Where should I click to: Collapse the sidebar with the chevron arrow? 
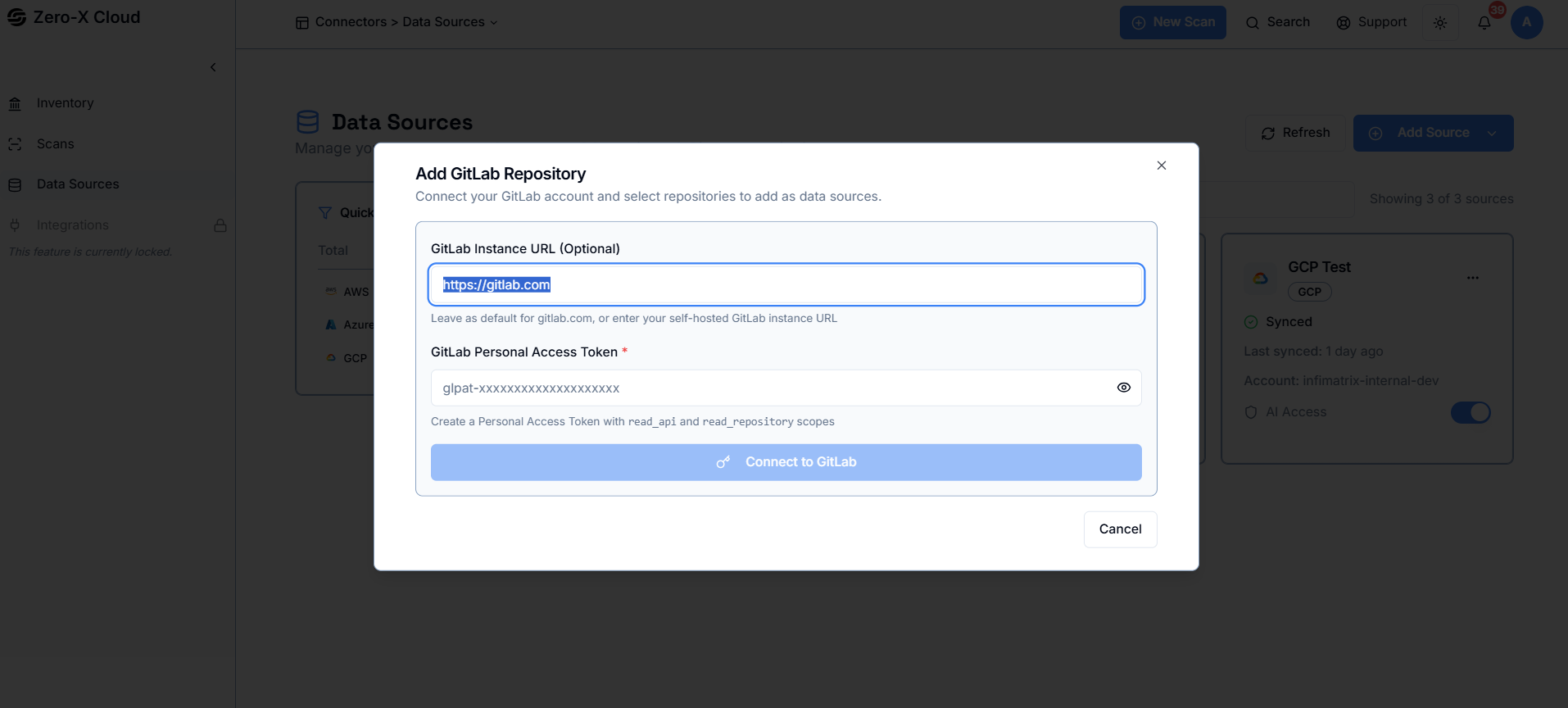coord(213,67)
